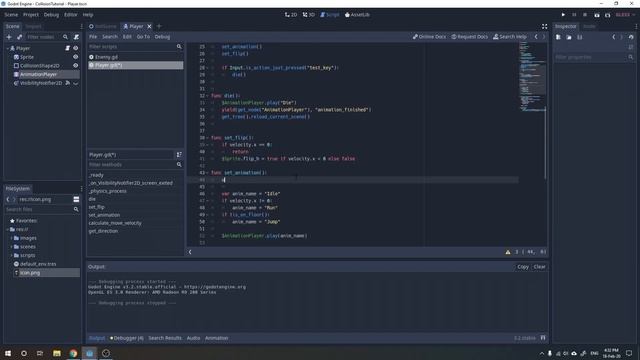Image resolution: width=640 pixels, height=360 pixels.
Task: Toggle the FileSystem split view mode
Action: [x=76, y=199]
